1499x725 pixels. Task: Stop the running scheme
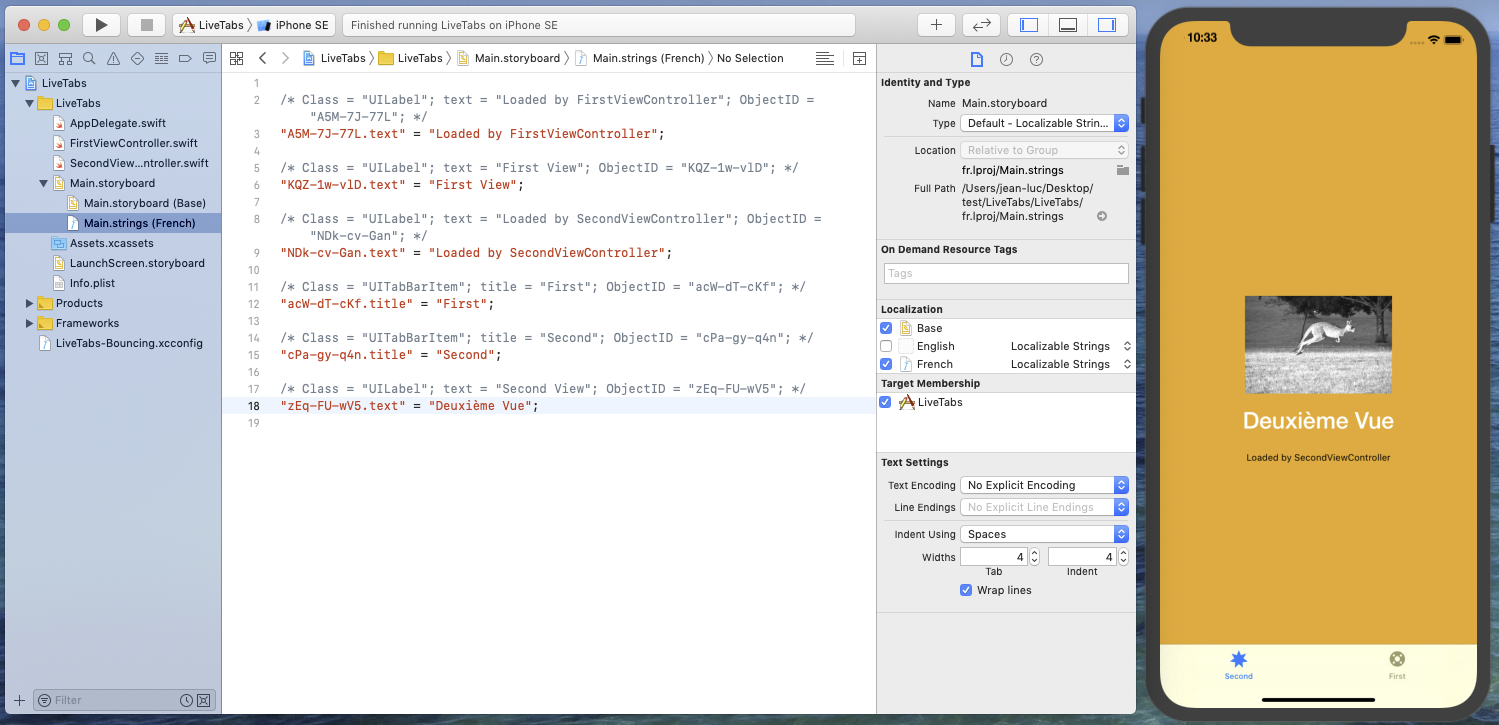tap(146, 25)
